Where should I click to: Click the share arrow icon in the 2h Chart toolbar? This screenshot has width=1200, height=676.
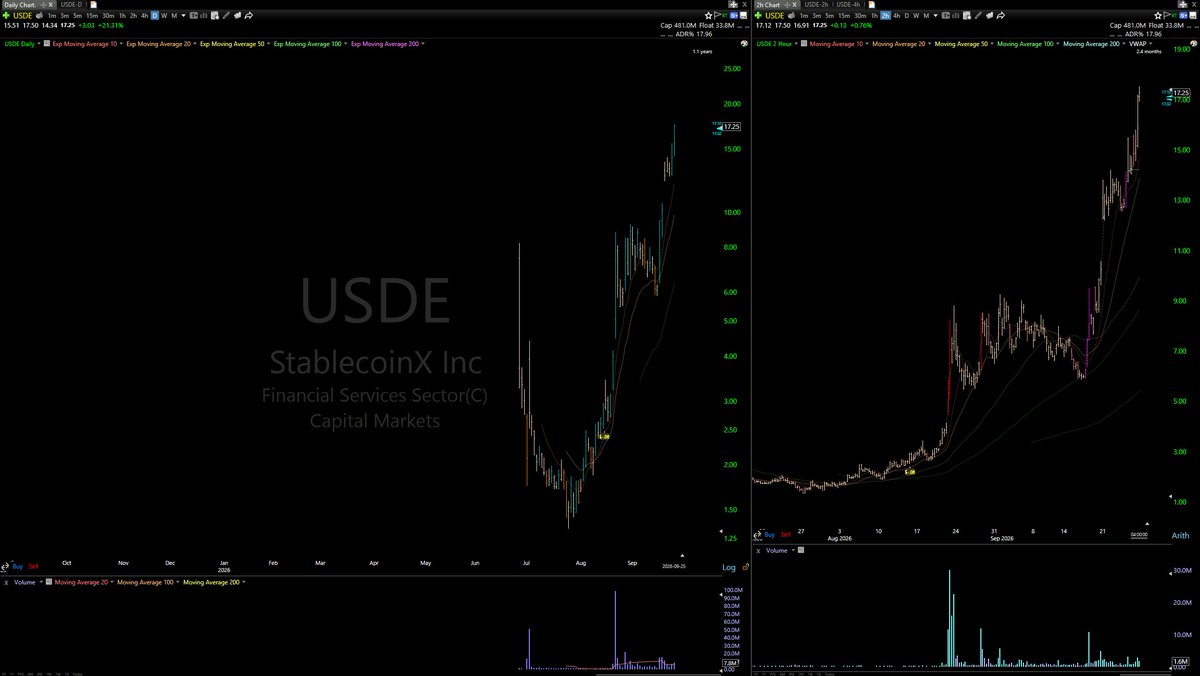[x=1001, y=16]
